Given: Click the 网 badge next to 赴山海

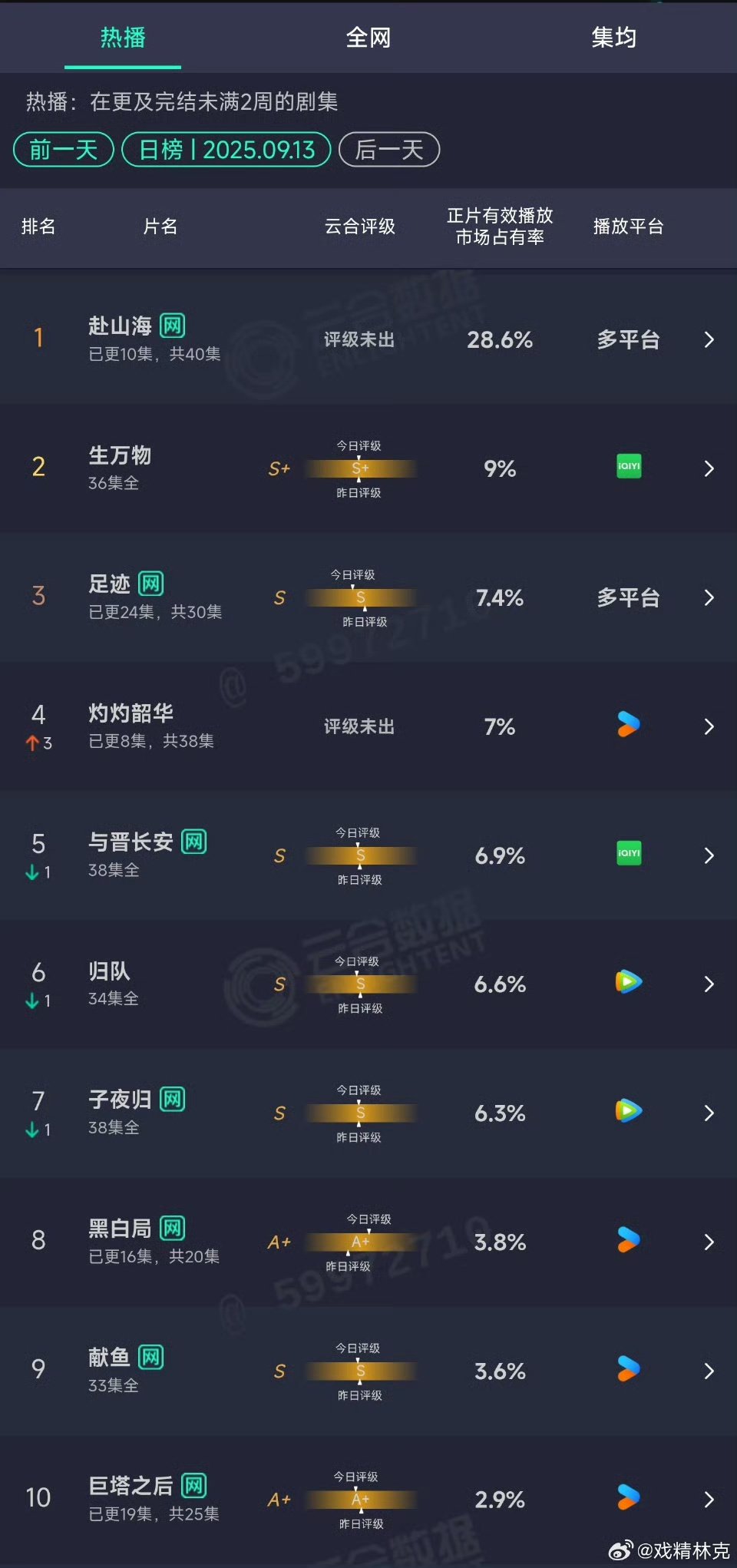Looking at the screenshot, I should click(x=172, y=326).
